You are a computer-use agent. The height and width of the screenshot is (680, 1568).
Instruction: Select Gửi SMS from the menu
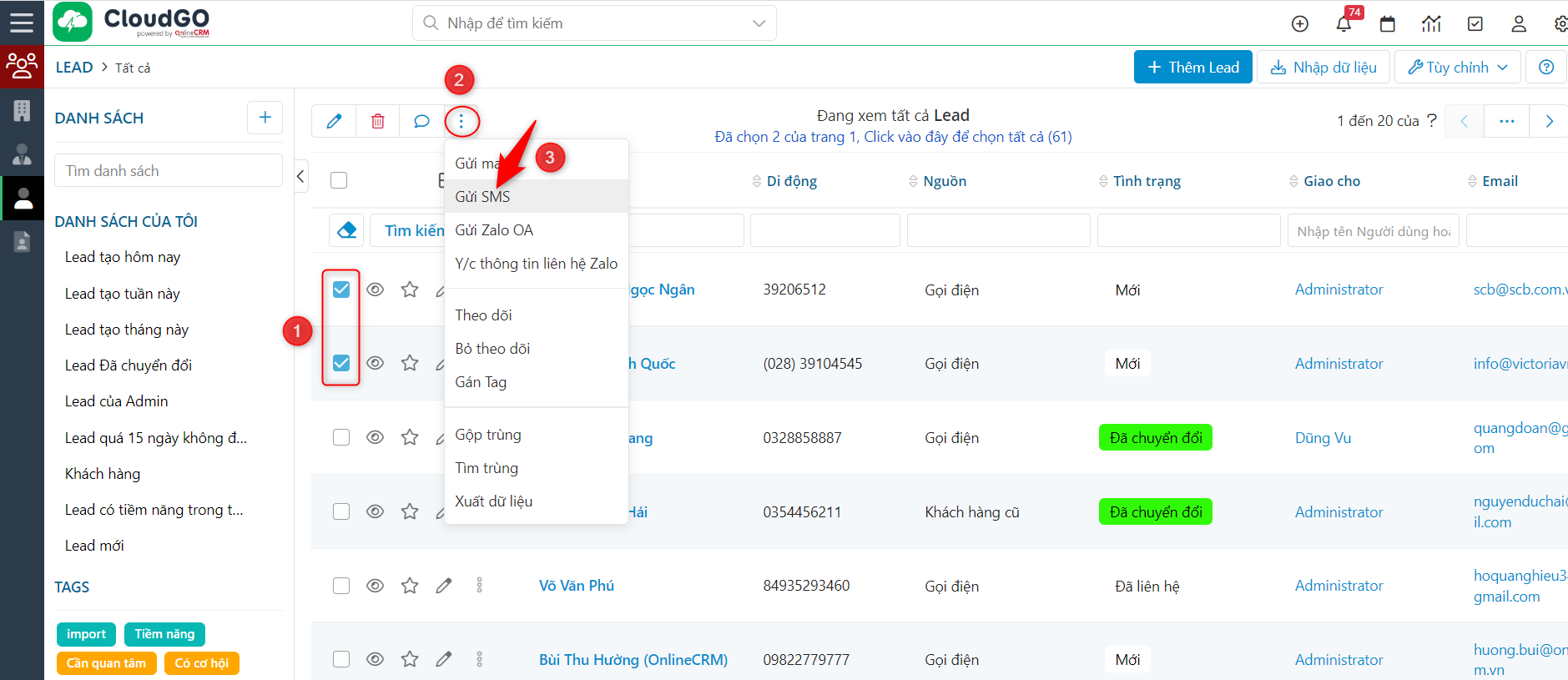[482, 197]
